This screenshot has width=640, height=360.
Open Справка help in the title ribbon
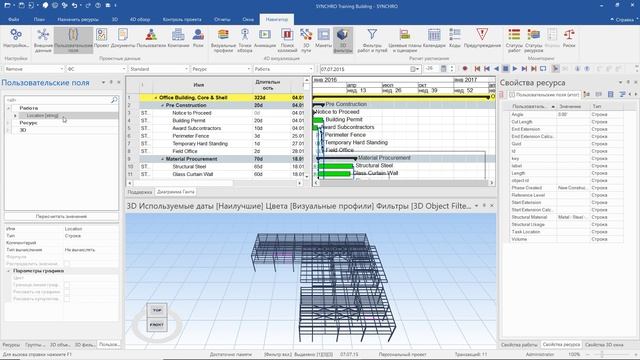coord(622,19)
